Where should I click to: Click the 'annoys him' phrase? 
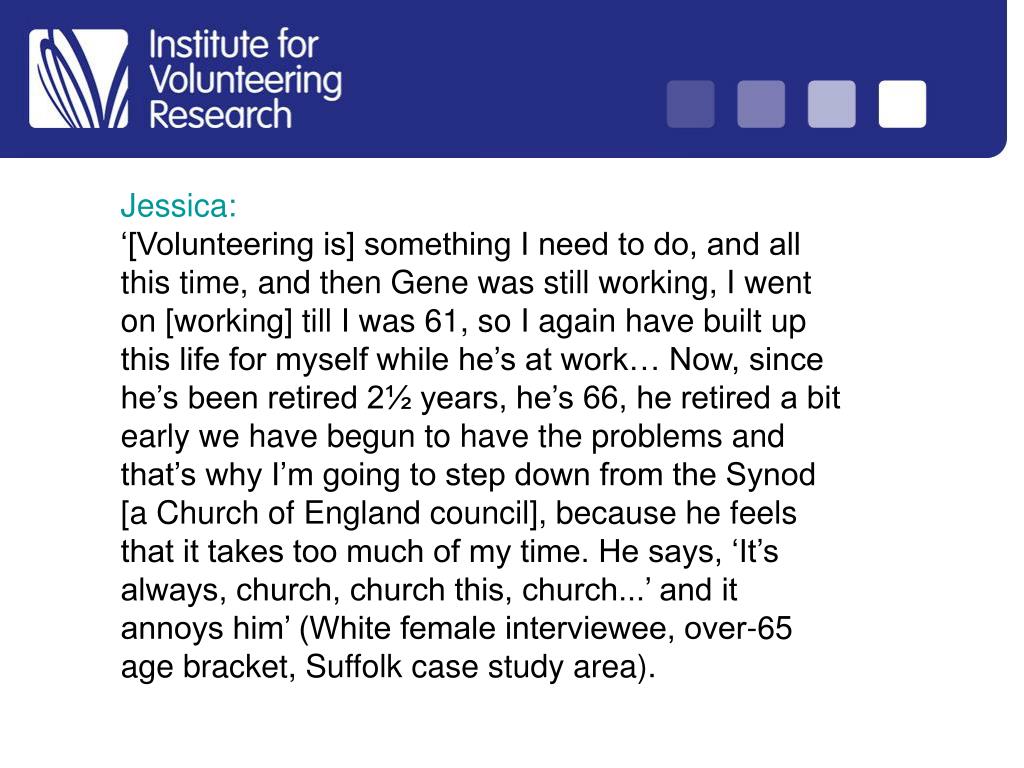pos(203,629)
